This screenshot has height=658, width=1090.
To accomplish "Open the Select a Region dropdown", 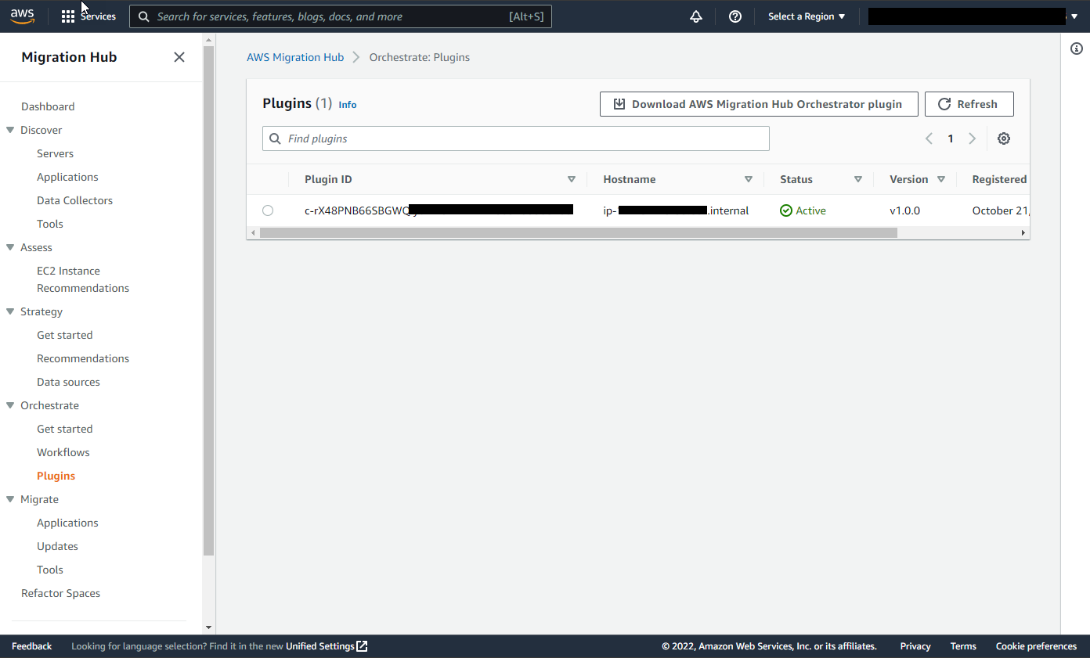I will pos(806,17).
